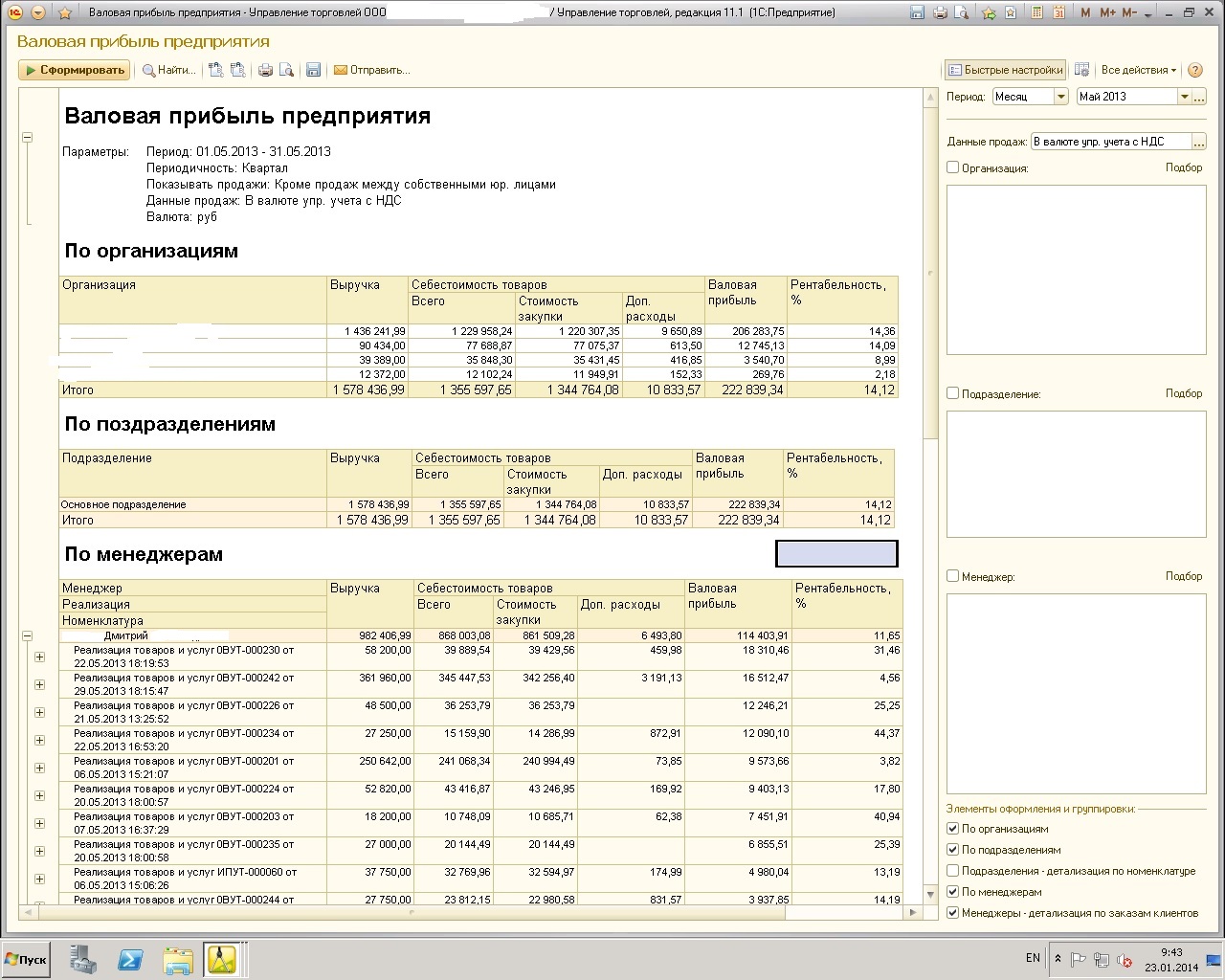The width and height of the screenshot is (1225, 980).
Task: Click the favorites list page icon
Action: [1010, 12]
